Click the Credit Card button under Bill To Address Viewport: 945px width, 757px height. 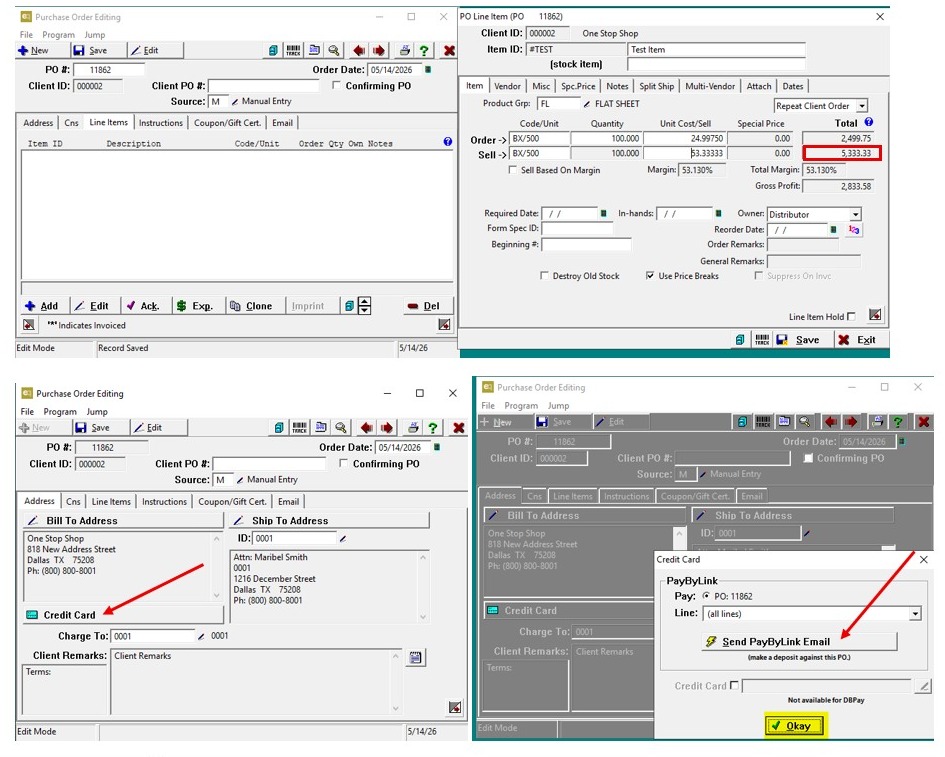pyautogui.click(x=123, y=615)
